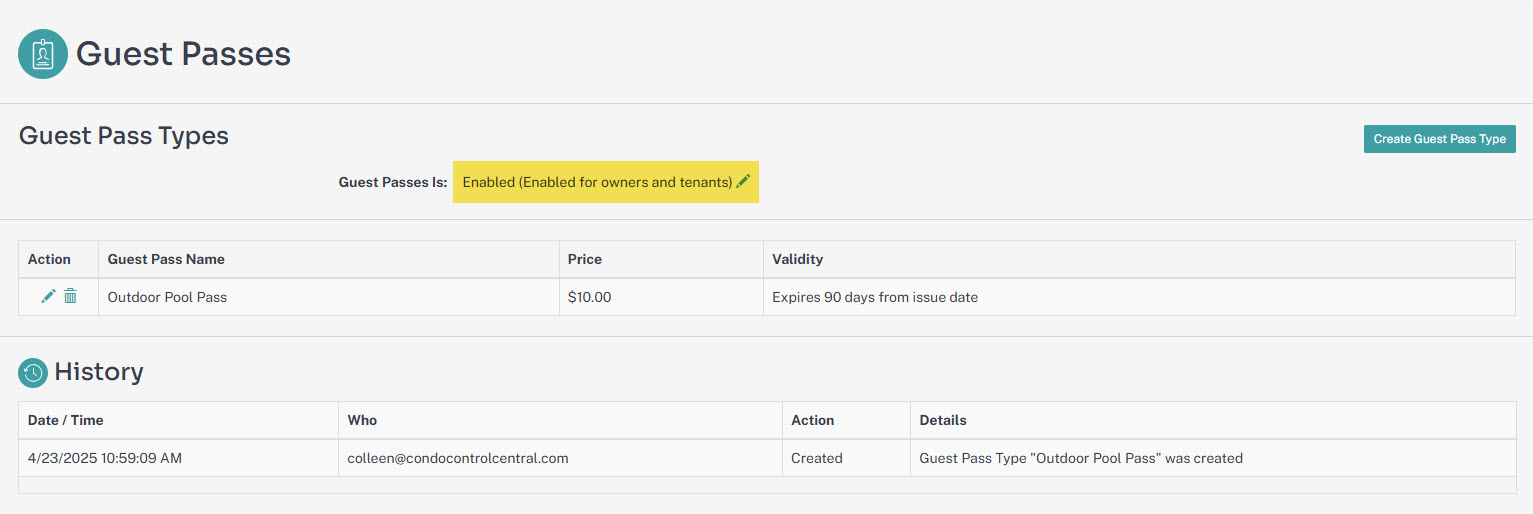Click the Date / Time history column header
Screen dimensions: 1533x514
(66, 420)
